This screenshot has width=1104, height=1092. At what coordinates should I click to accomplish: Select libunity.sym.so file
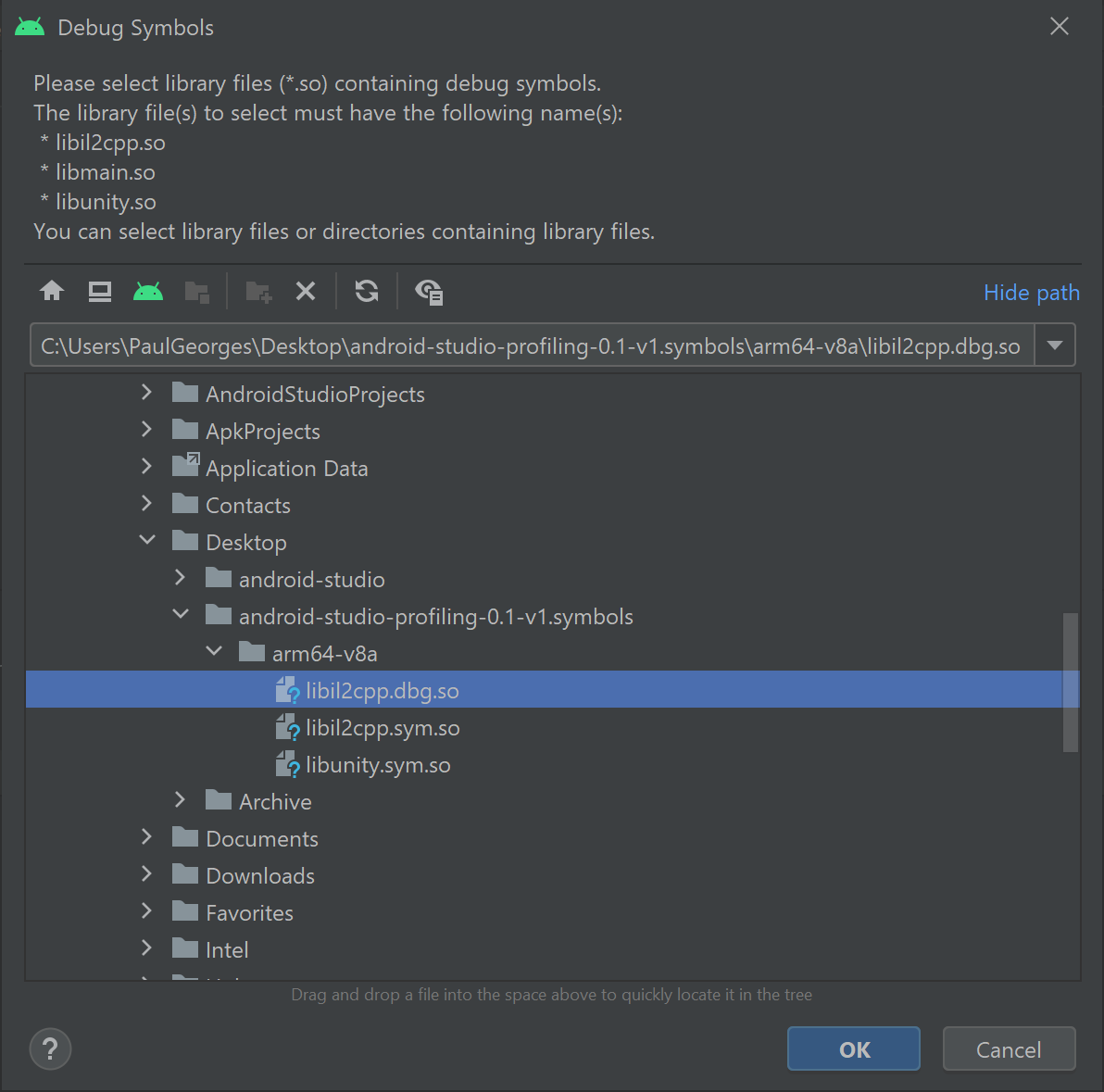377,765
